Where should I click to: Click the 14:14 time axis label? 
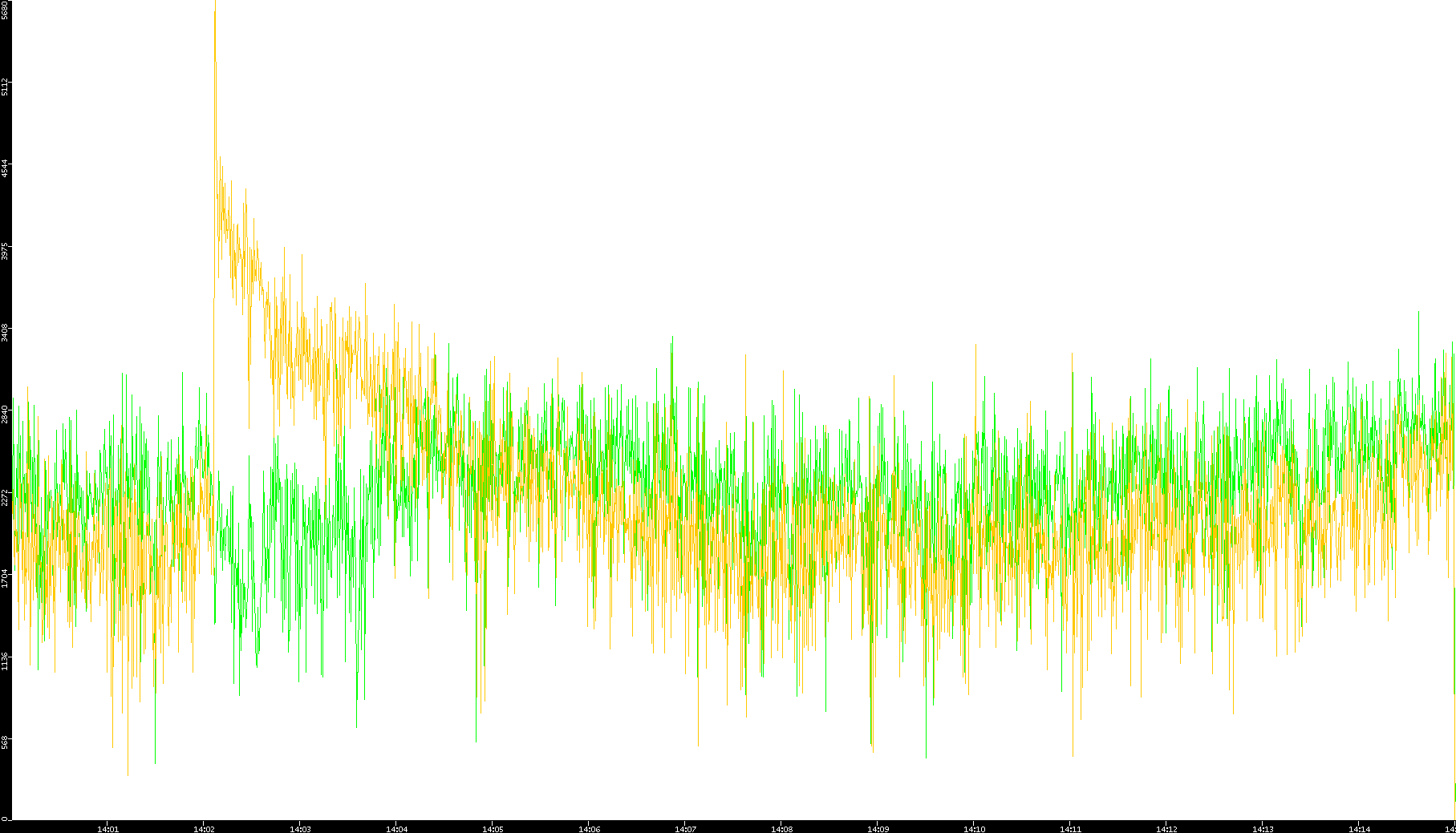(x=1359, y=828)
